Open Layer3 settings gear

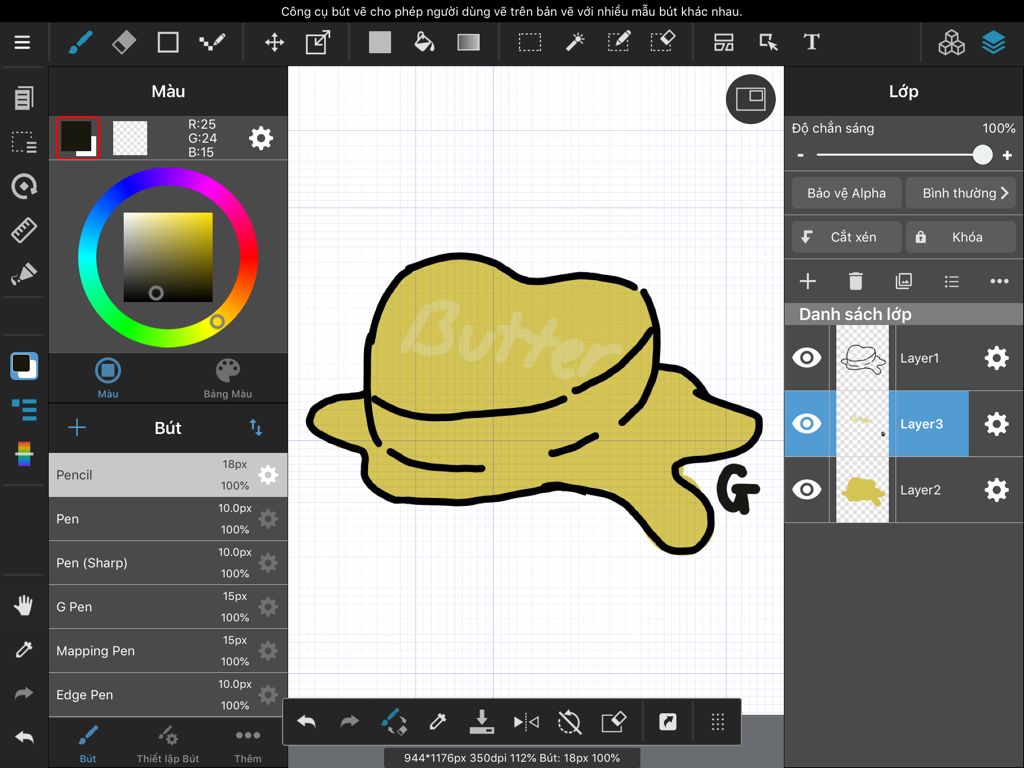pos(997,424)
